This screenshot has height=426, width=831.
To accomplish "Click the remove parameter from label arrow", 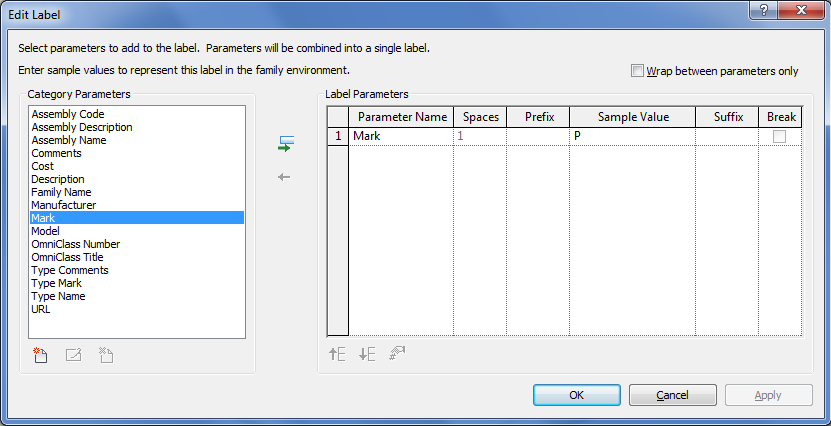I will click(285, 177).
